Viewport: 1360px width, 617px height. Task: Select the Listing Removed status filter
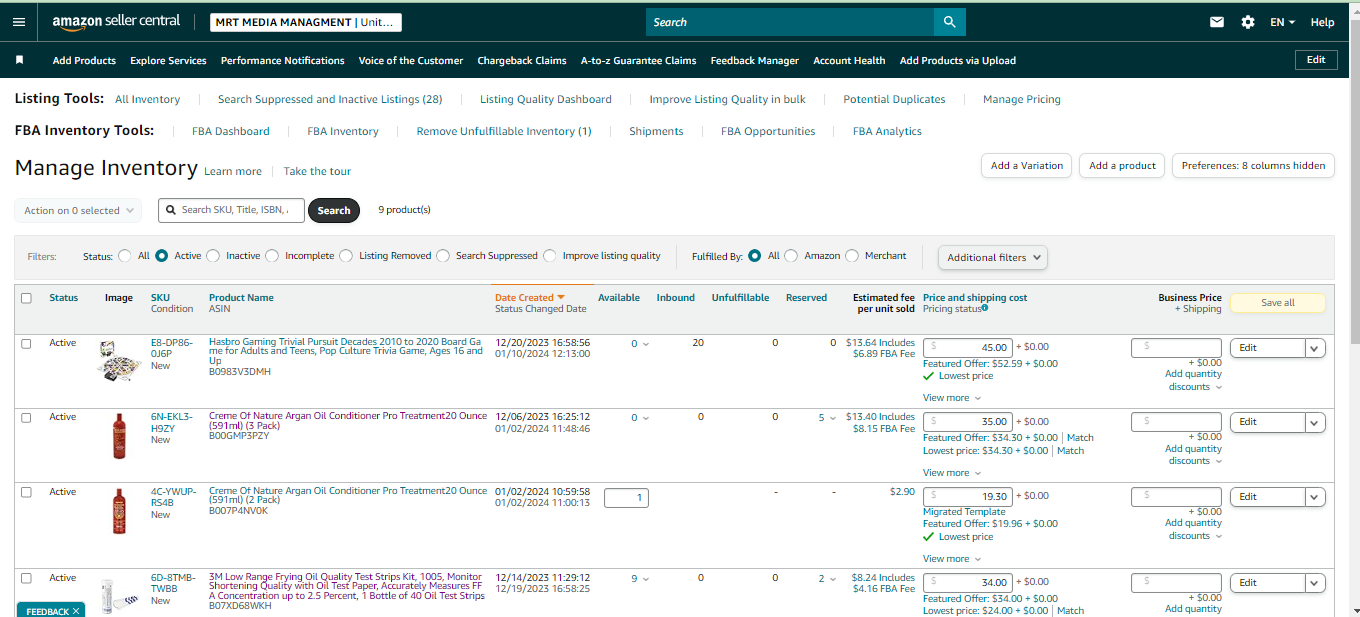click(346, 256)
